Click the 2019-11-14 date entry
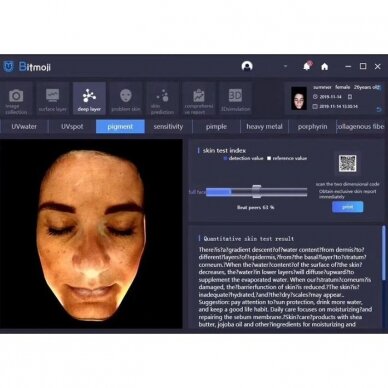Viewport: 388px width, 388px height. (x=330, y=97)
